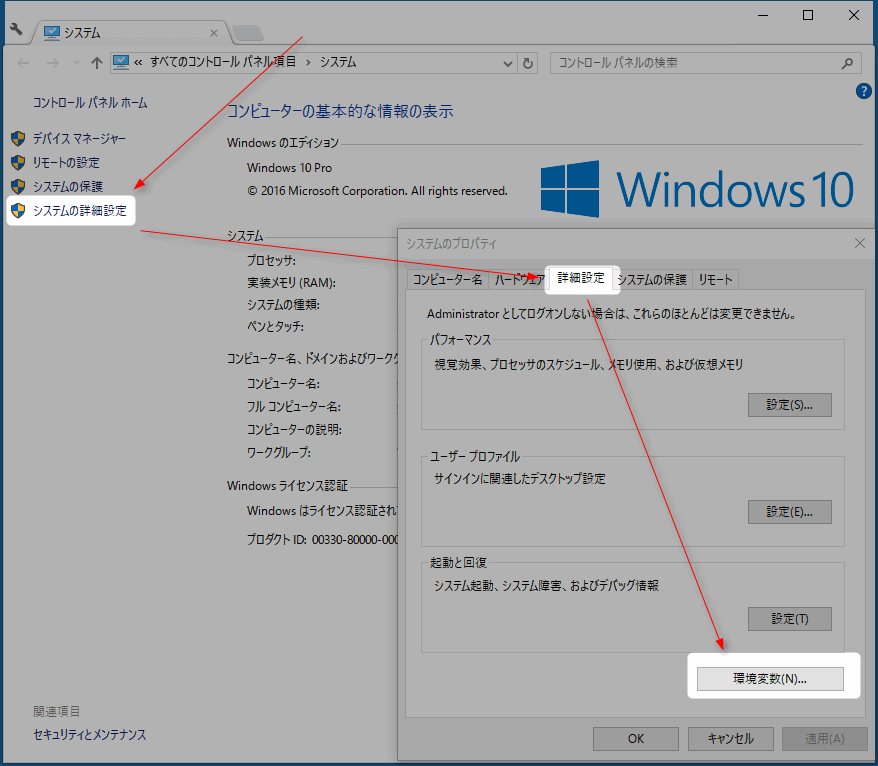Screen dimensions: 878x766
Task: Click the Microsoft Corporation copyright text
Action: tap(377, 191)
